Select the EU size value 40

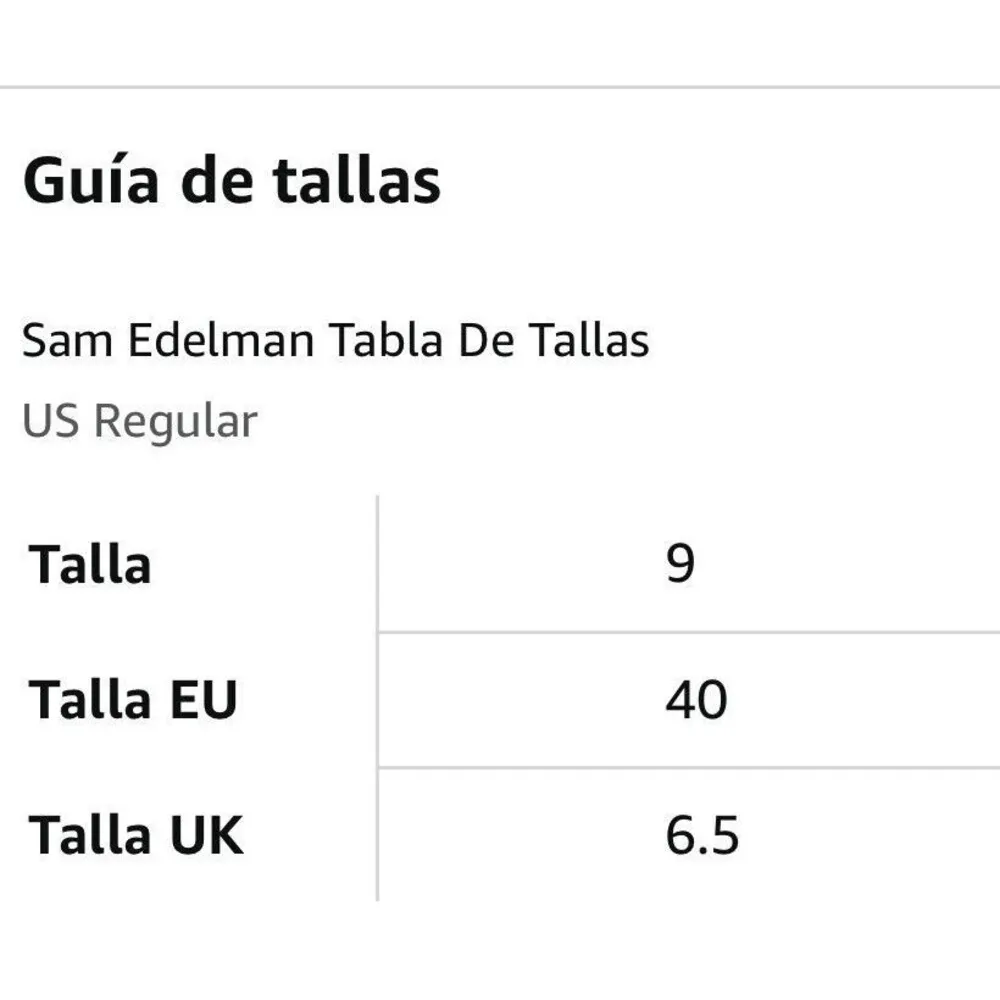pyautogui.click(x=696, y=700)
